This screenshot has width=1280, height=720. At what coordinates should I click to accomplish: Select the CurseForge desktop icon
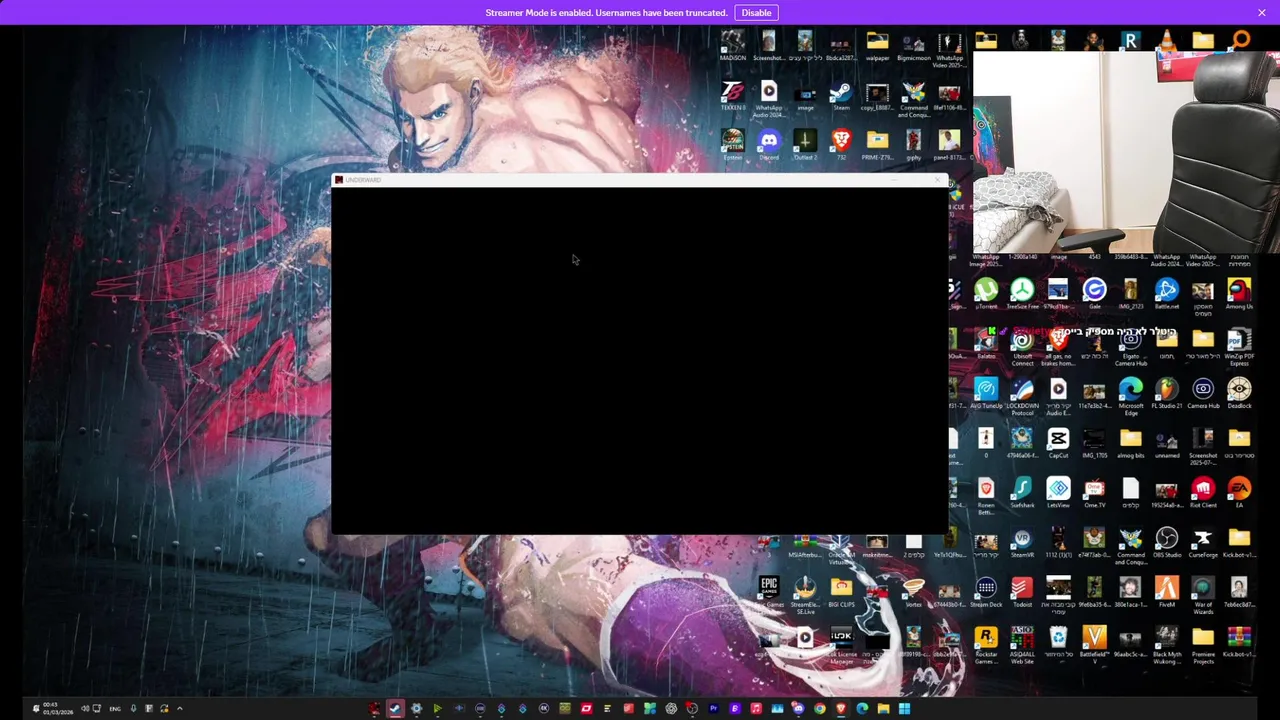(1203, 544)
